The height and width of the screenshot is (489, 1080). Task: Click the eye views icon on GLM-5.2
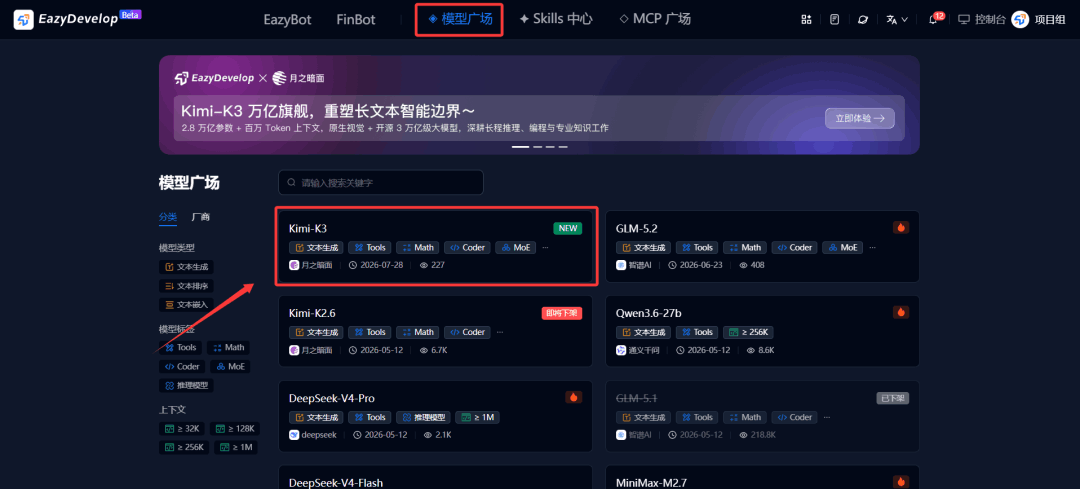pos(744,264)
